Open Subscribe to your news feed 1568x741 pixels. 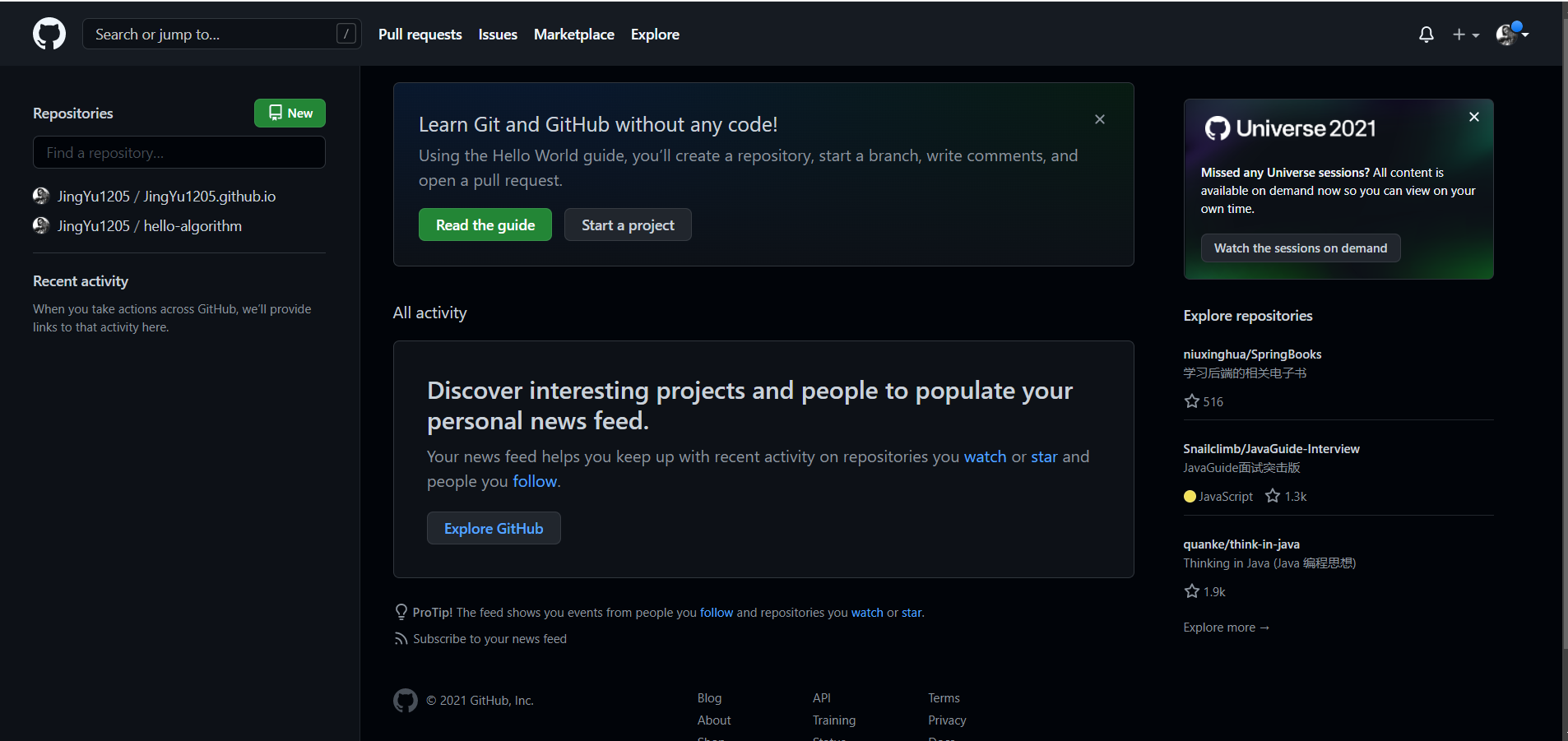coord(489,639)
